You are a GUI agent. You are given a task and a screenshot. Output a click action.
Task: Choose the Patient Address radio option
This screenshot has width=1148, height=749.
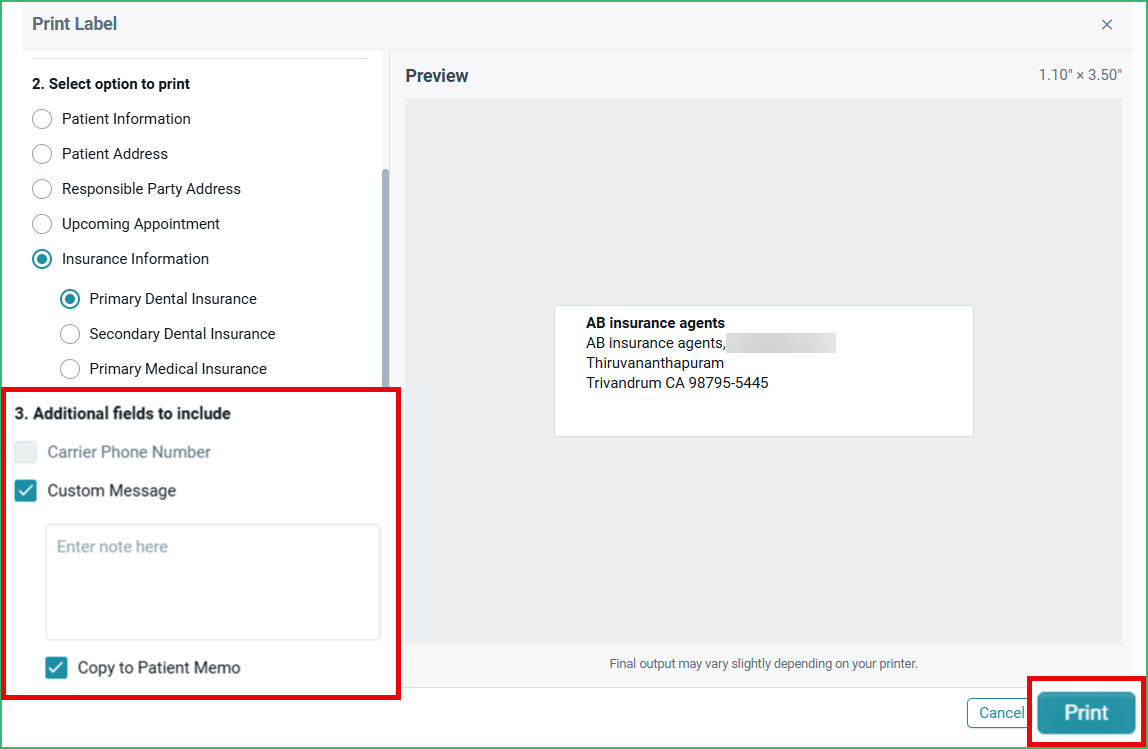[x=42, y=154]
